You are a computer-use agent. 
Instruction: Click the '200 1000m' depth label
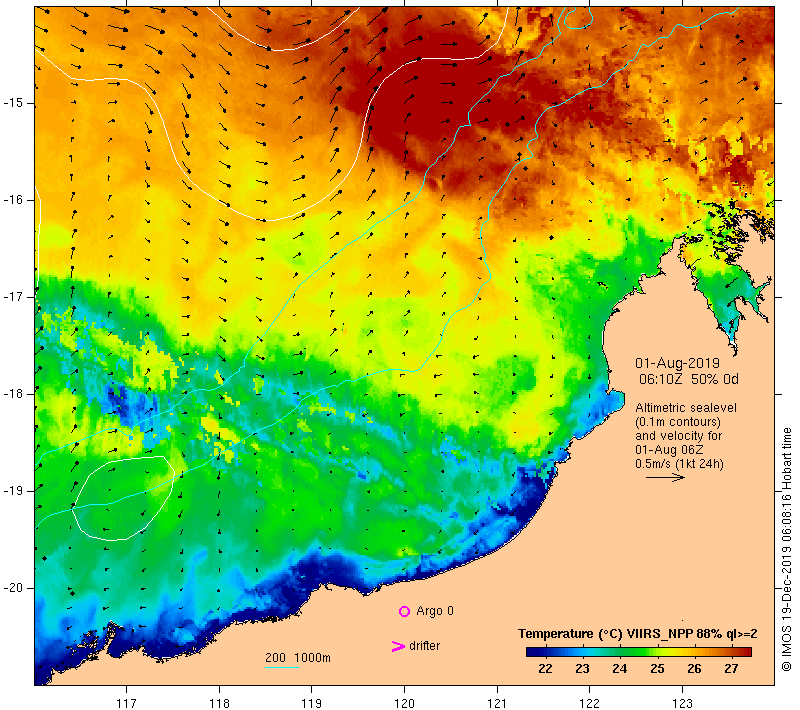298,658
